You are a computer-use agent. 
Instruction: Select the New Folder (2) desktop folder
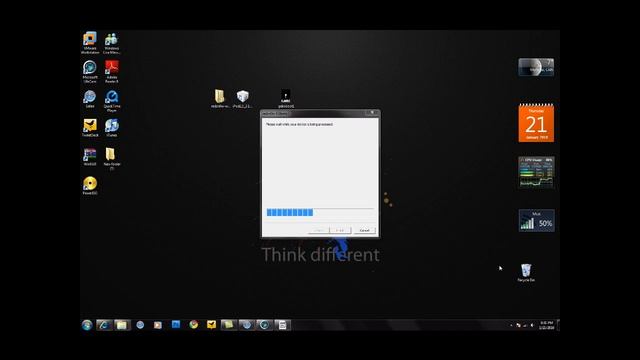pyautogui.click(x=111, y=159)
